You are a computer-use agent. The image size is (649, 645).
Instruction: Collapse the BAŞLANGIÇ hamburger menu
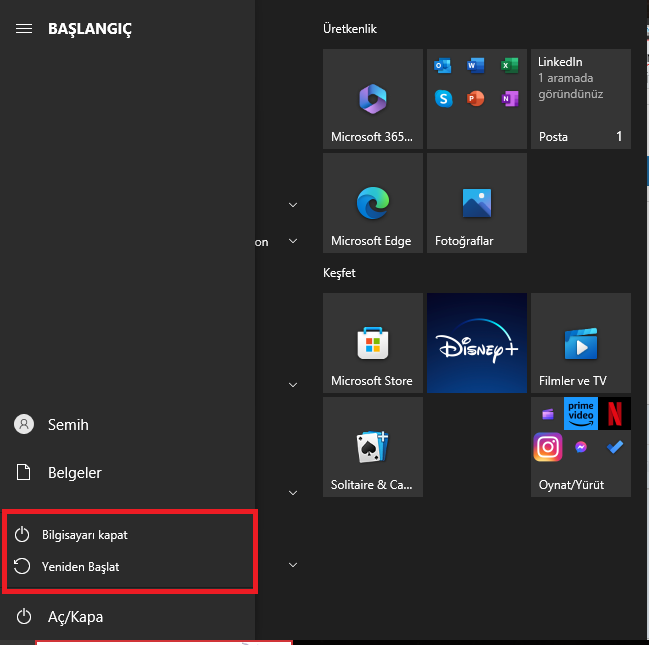tap(24, 29)
